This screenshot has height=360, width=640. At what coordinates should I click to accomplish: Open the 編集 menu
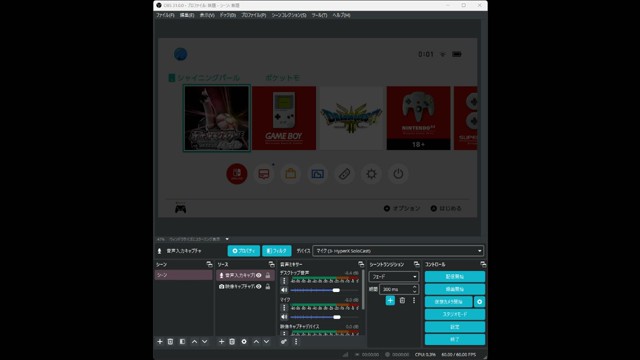(187, 15)
